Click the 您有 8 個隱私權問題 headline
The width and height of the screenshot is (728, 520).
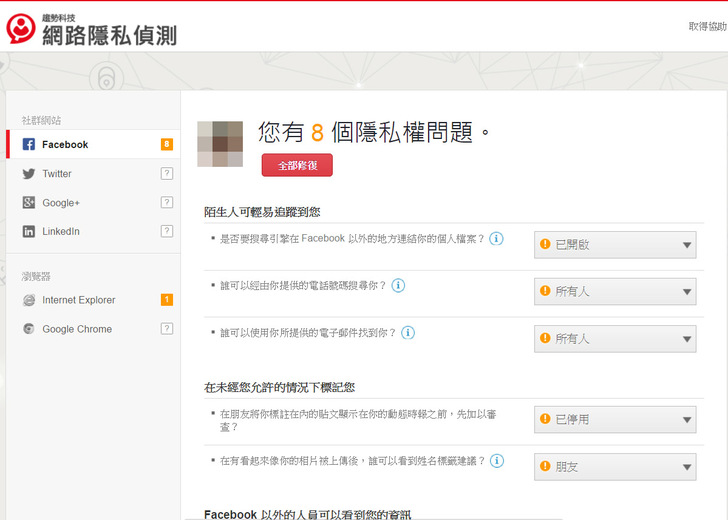click(374, 132)
